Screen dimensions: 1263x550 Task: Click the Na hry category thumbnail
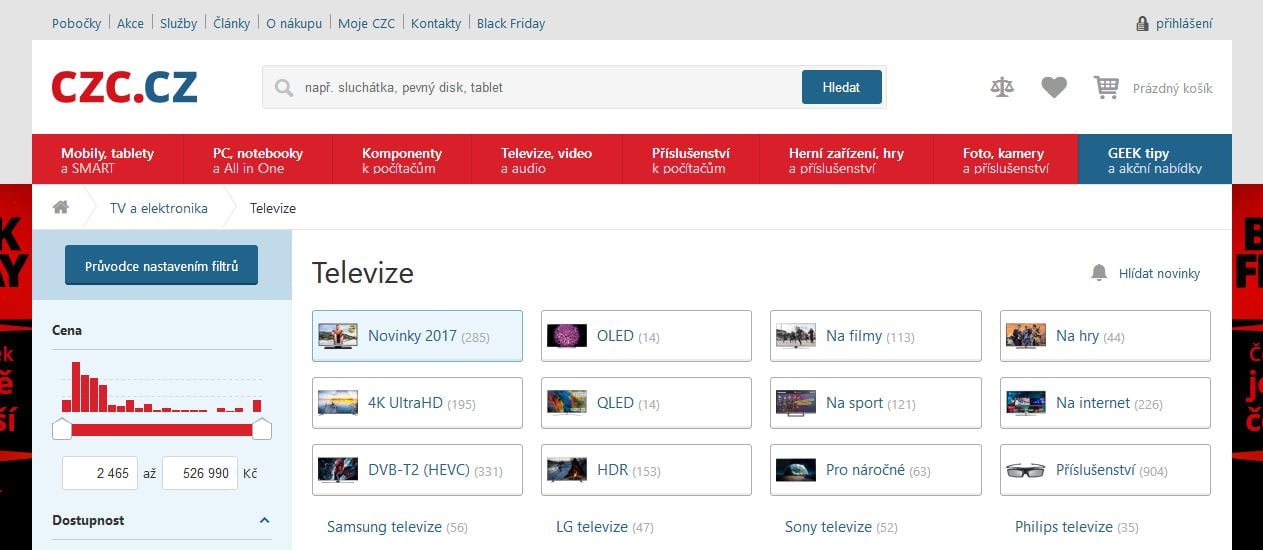tap(1026, 336)
